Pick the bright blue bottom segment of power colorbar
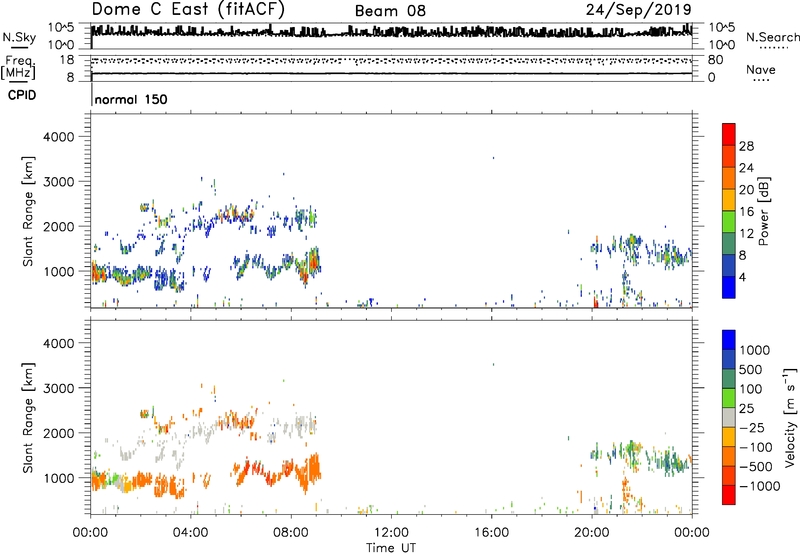Viewport: 800px width, 554px height. point(729,287)
